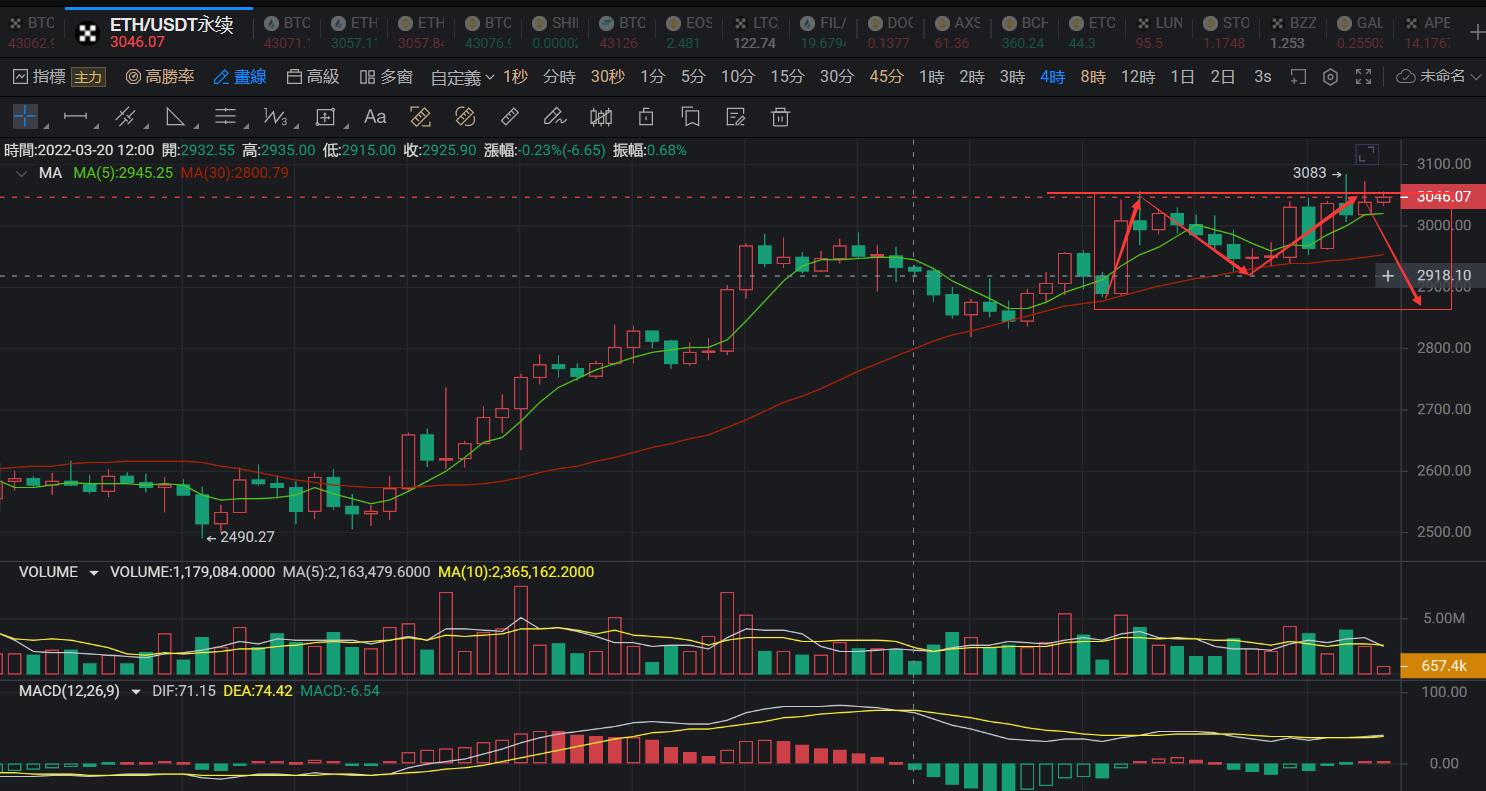Select the Fibonacci lines drawing tool
The height and width of the screenshot is (791, 1486).
click(225, 117)
